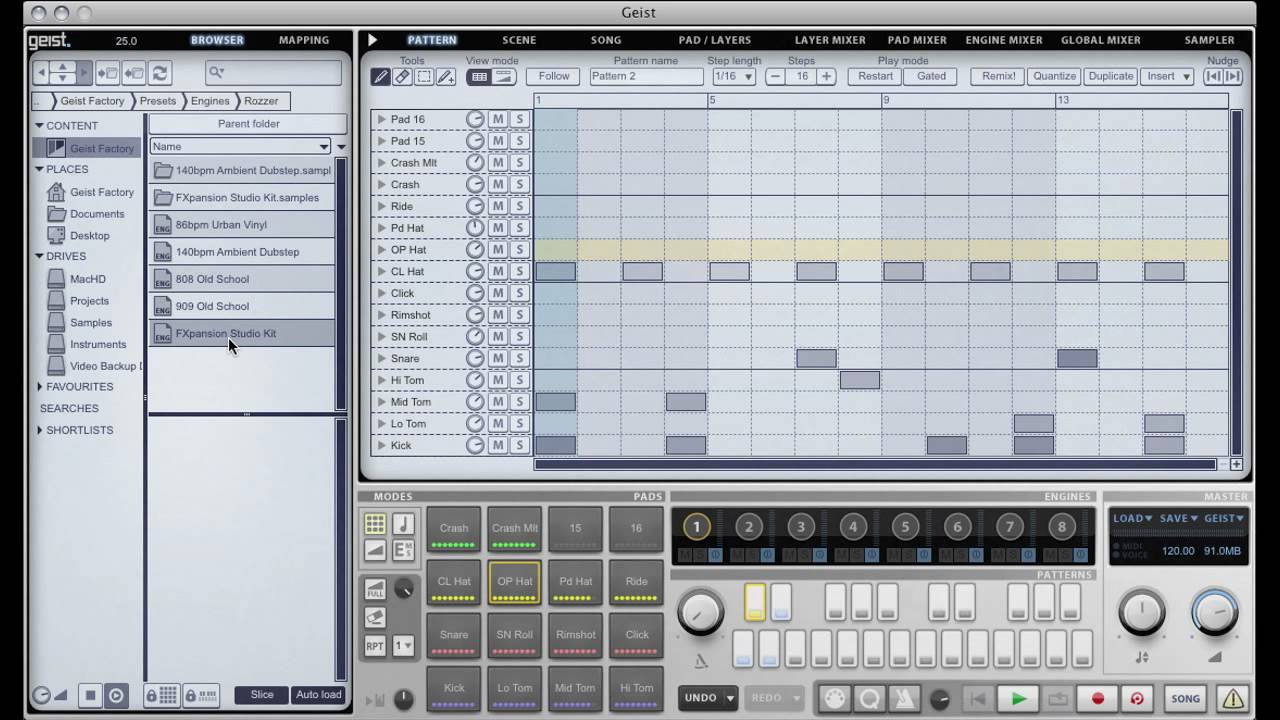
Task: Click the browser preview stop button
Action: coord(90,695)
